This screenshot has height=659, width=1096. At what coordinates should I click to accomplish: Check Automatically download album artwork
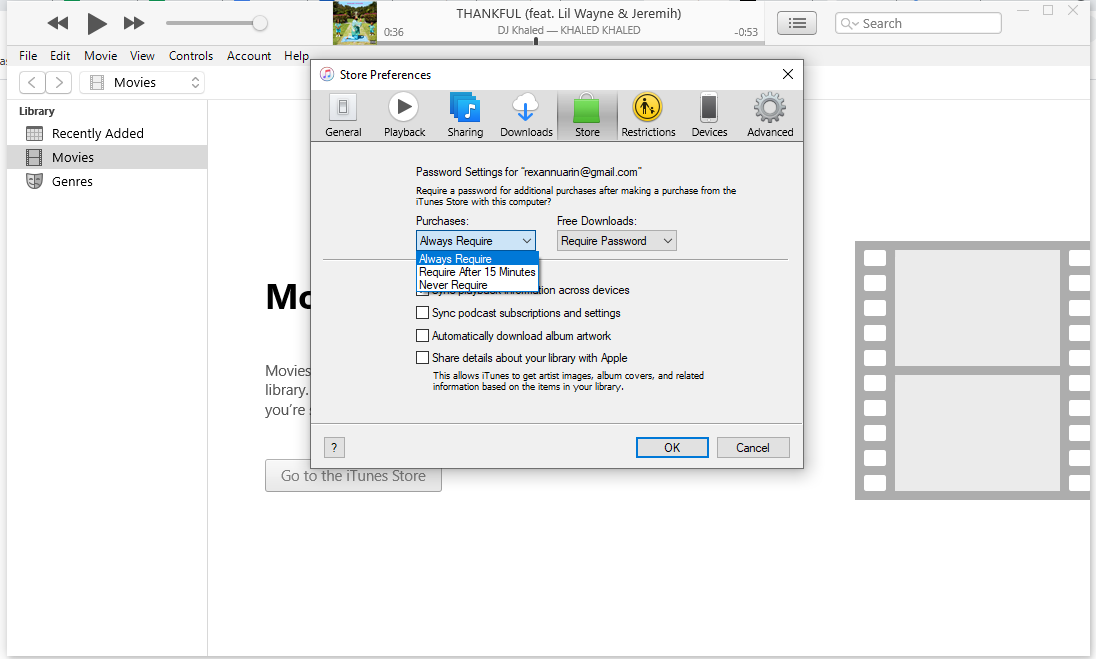(422, 336)
